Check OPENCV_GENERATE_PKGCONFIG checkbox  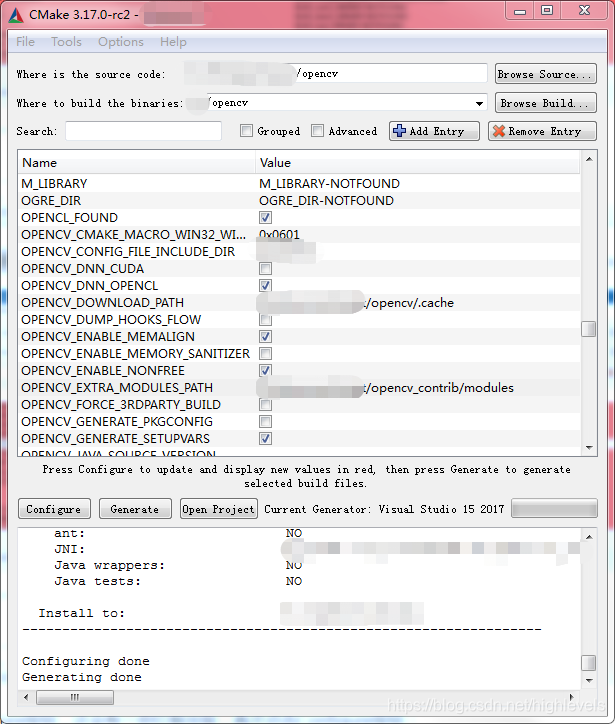click(x=265, y=422)
